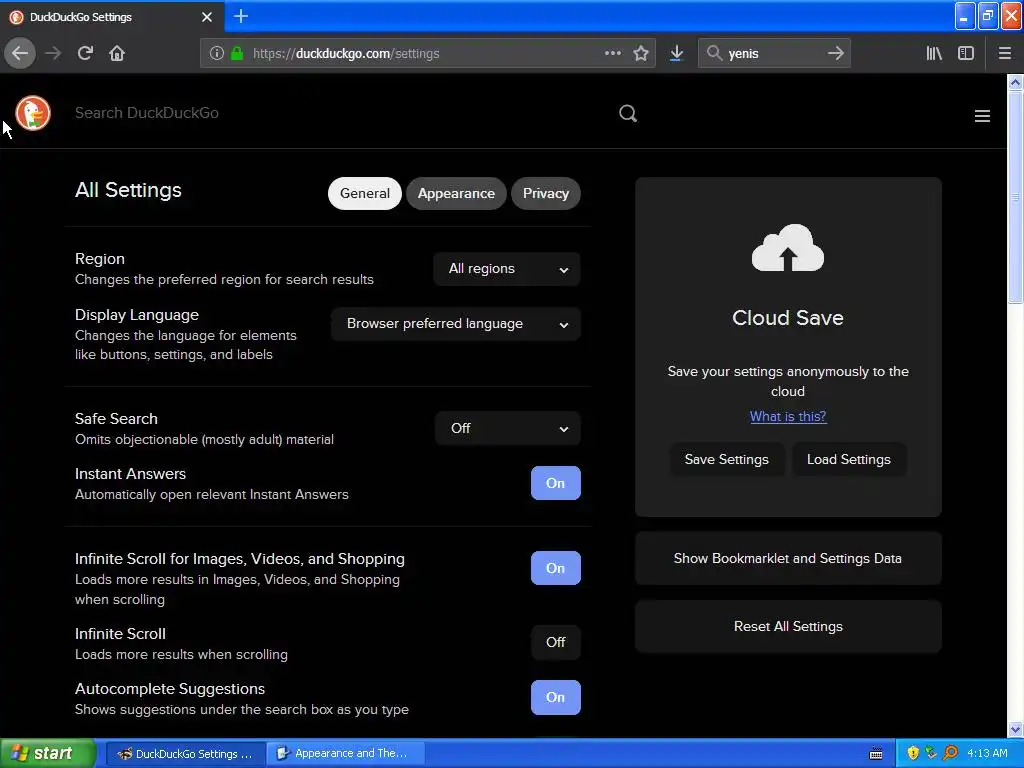Image resolution: width=1024 pixels, height=768 pixels.
Task: Open the on-screen keyboard tray icon
Action: click(876, 754)
